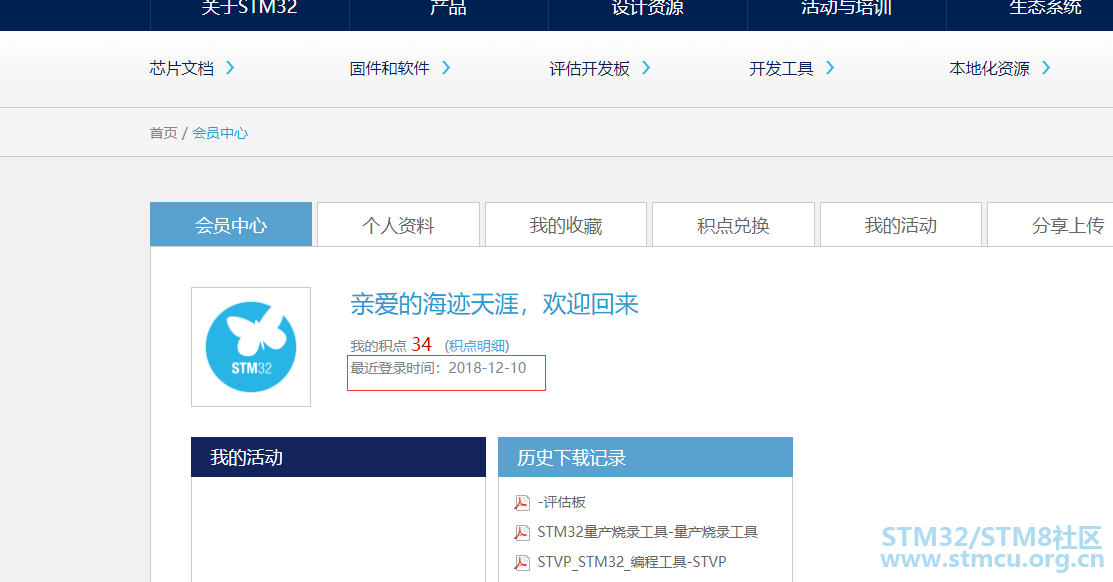The width and height of the screenshot is (1113, 582).
Task: Click the points value 34
Action: coord(421,345)
